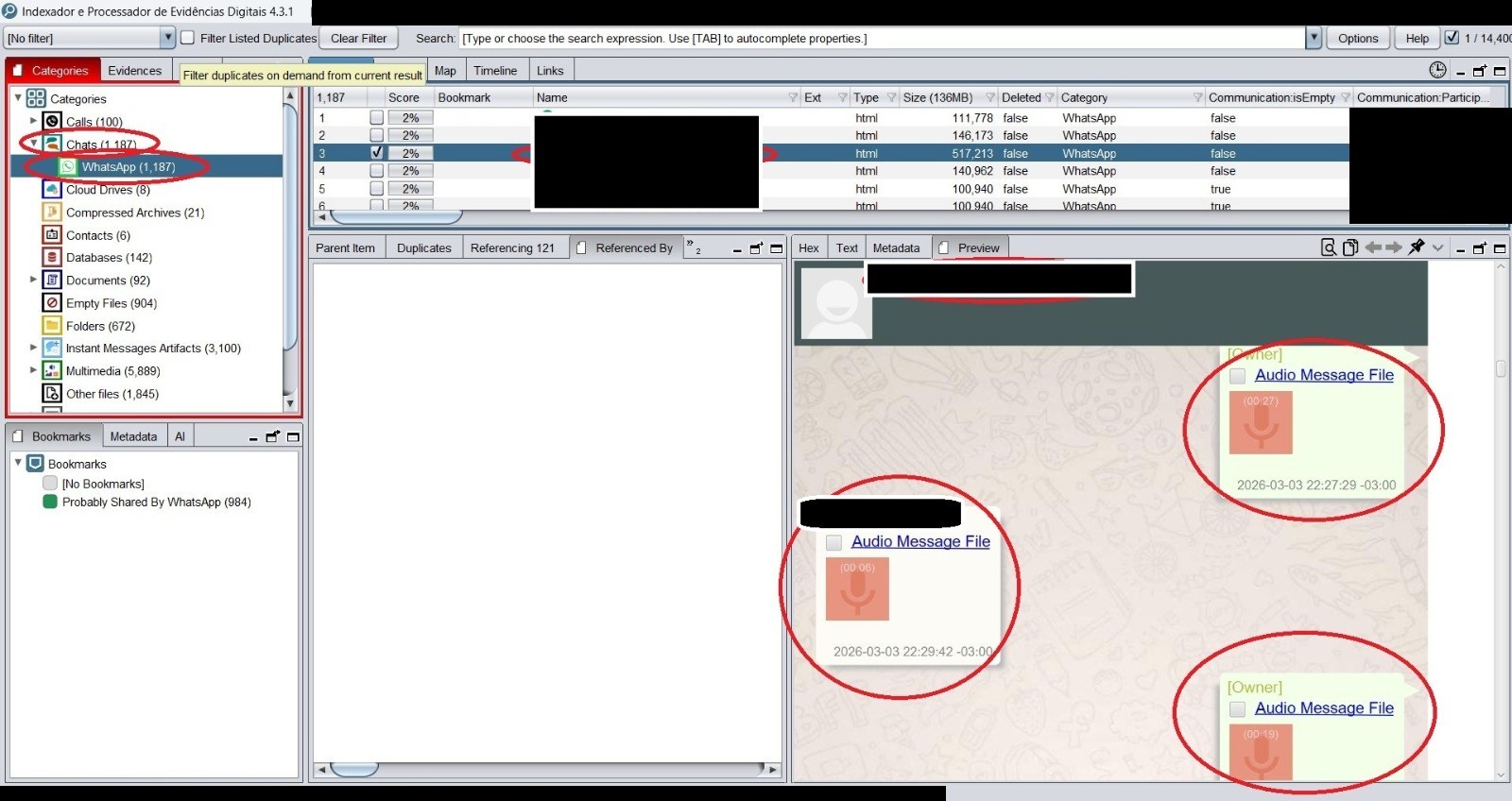1512x801 pixels.
Task: Open the Metadata tab in the viewer
Action: tap(896, 247)
